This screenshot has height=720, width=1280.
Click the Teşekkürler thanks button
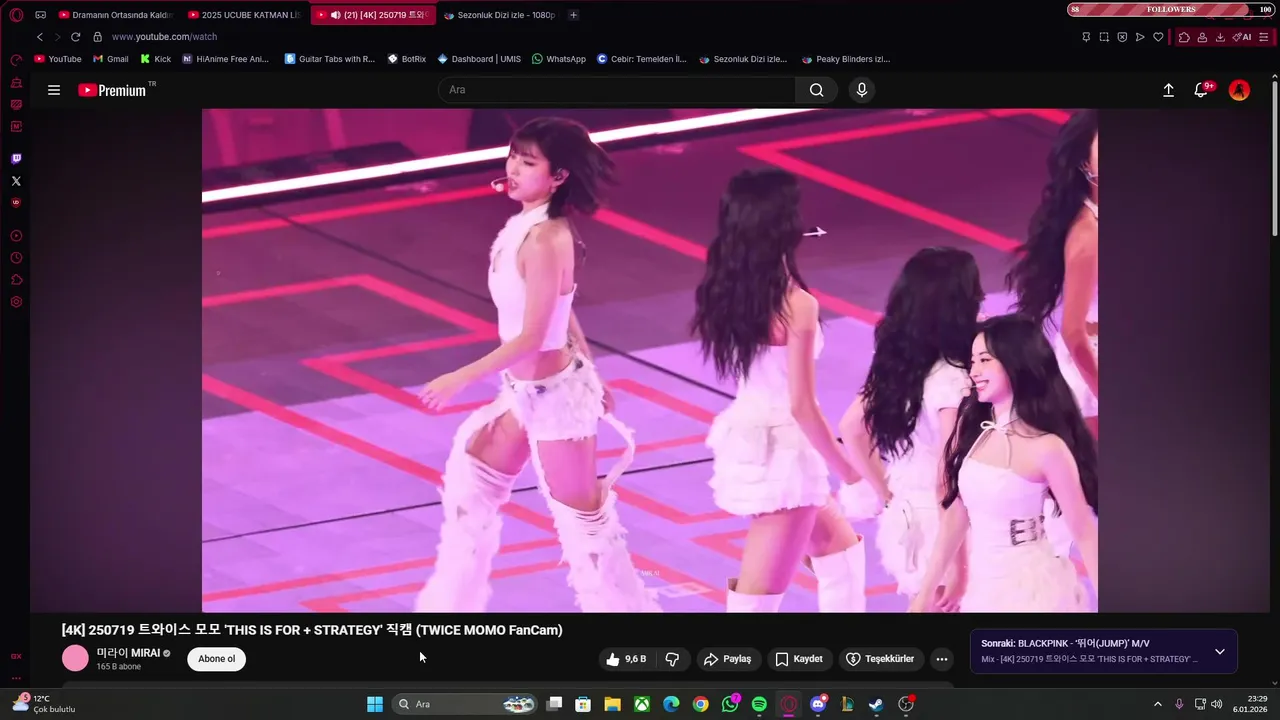tap(880, 659)
